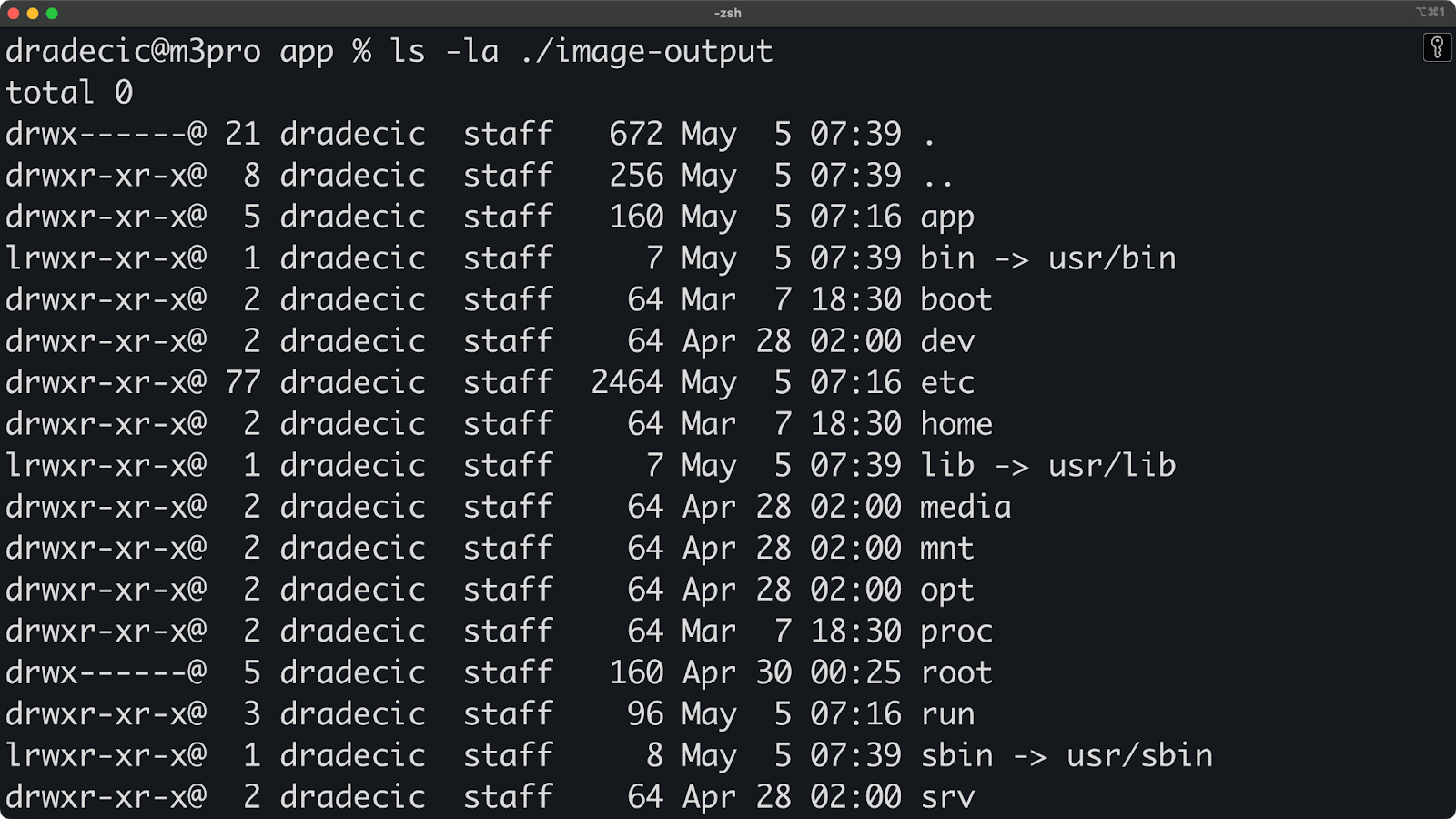Click the 2464 size value for etc
The height and width of the screenshot is (819, 1456).
tap(627, 382)
